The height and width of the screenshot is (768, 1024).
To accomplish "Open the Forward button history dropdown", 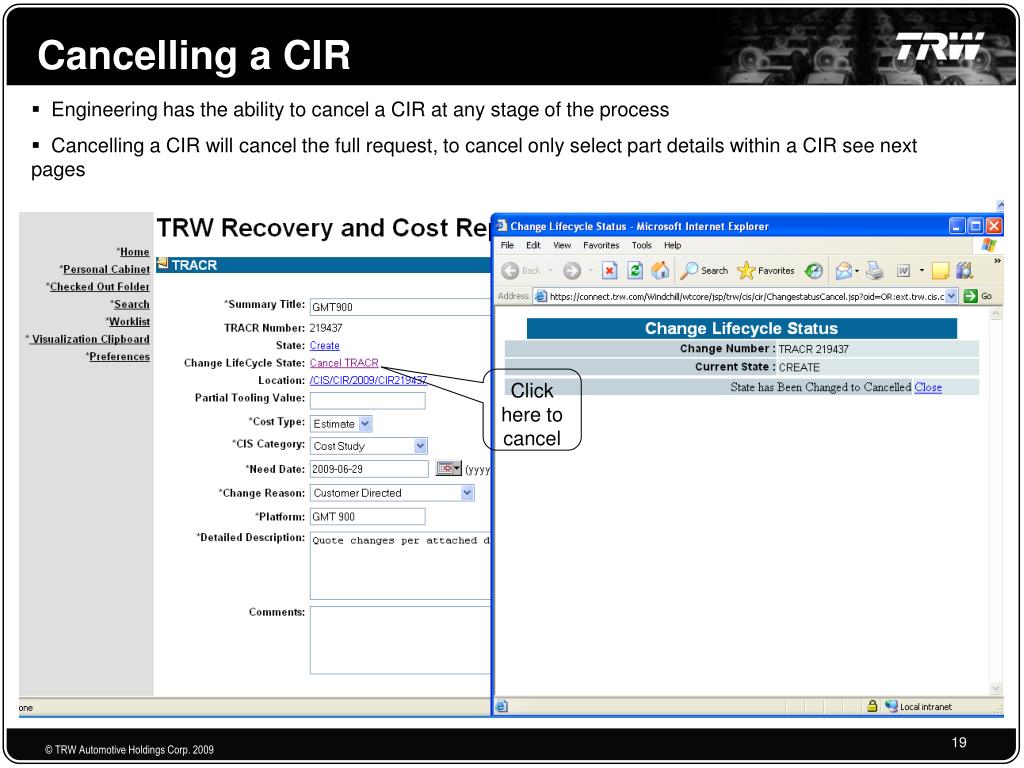I will pos(590,270).
